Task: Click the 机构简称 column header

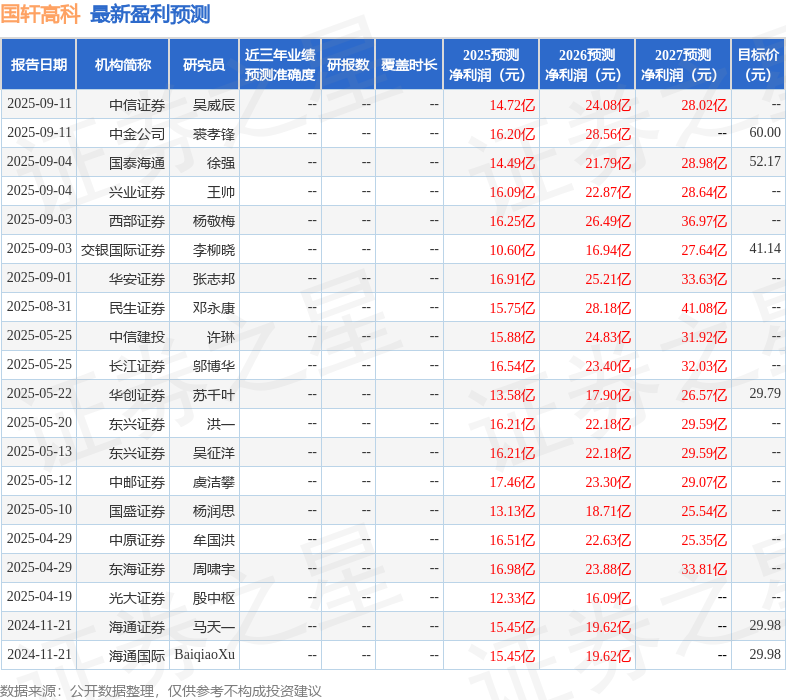Action: click(123, 65)
